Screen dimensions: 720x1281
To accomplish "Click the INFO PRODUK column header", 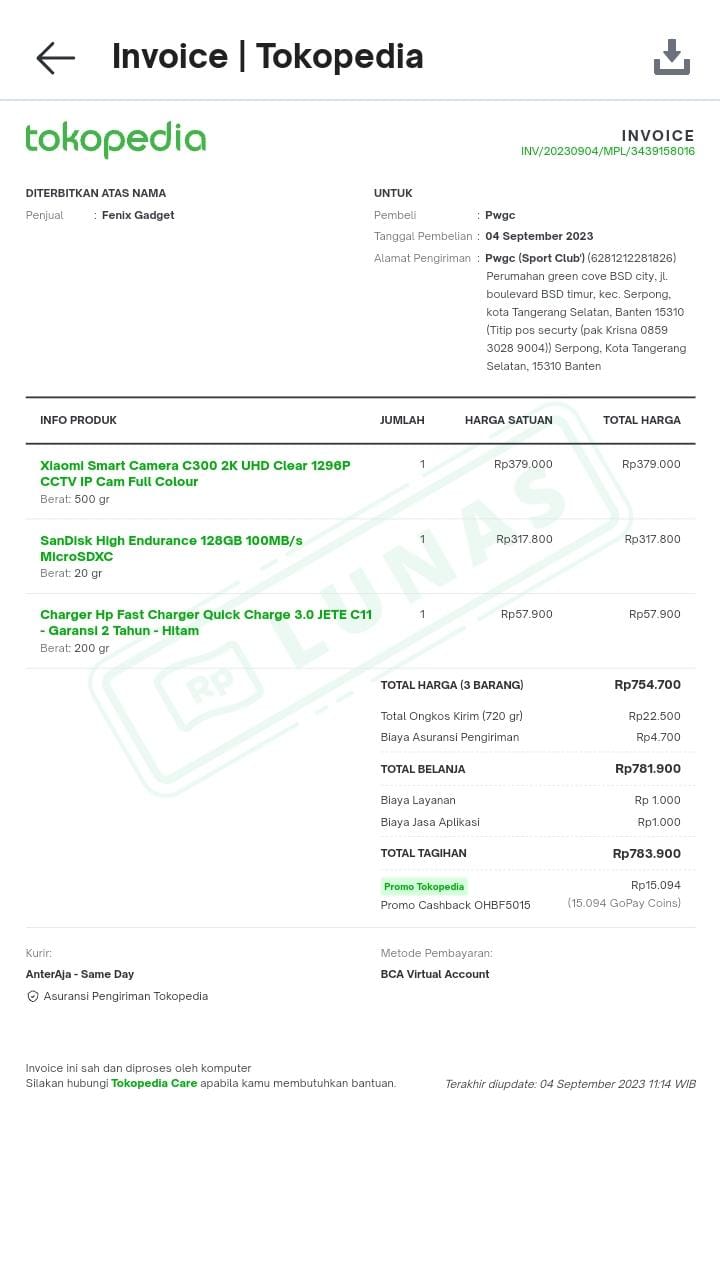I will click(x=78, y=420).
